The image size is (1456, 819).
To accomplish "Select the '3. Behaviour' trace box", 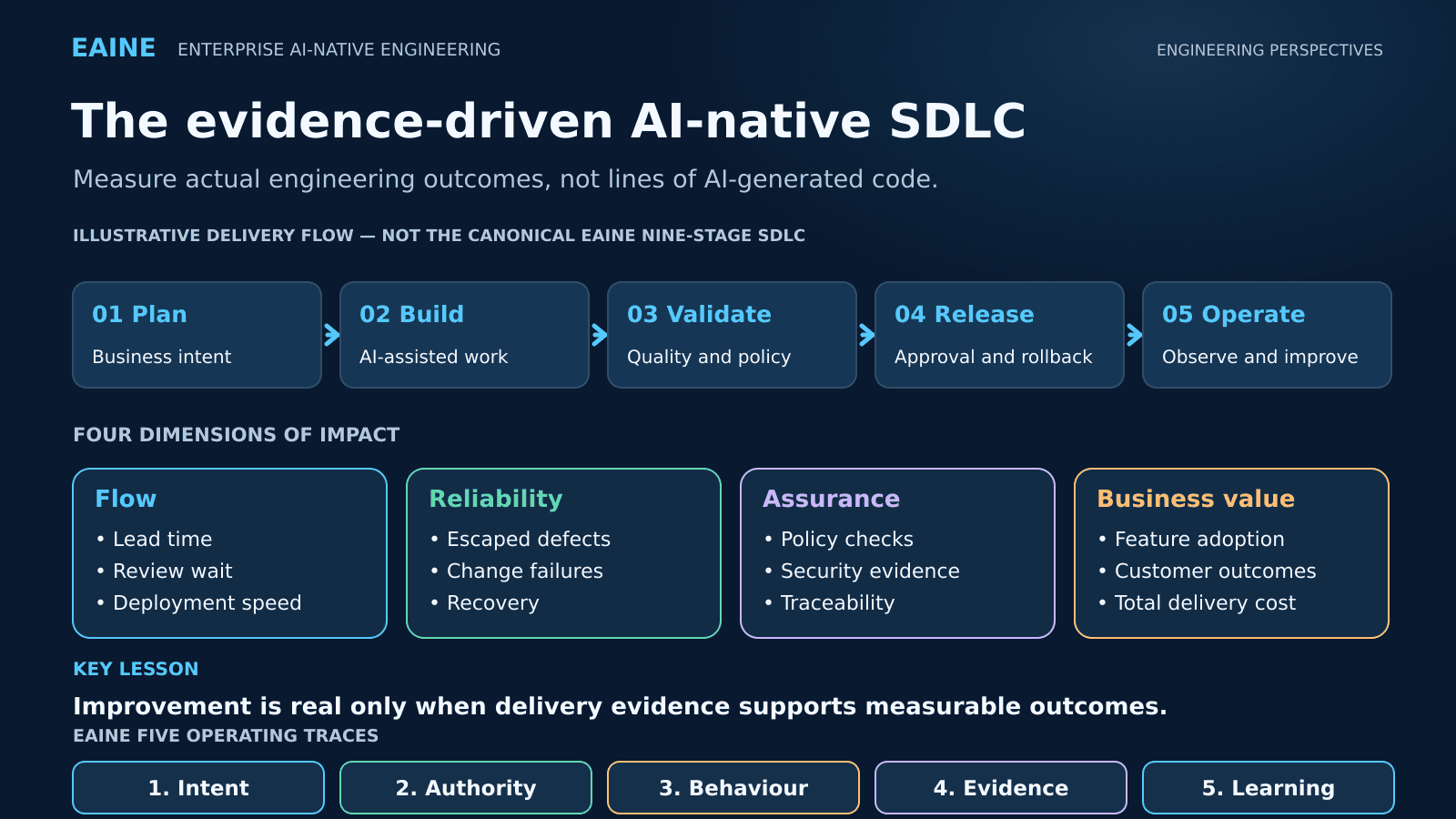I will click(x=733, y=787).
